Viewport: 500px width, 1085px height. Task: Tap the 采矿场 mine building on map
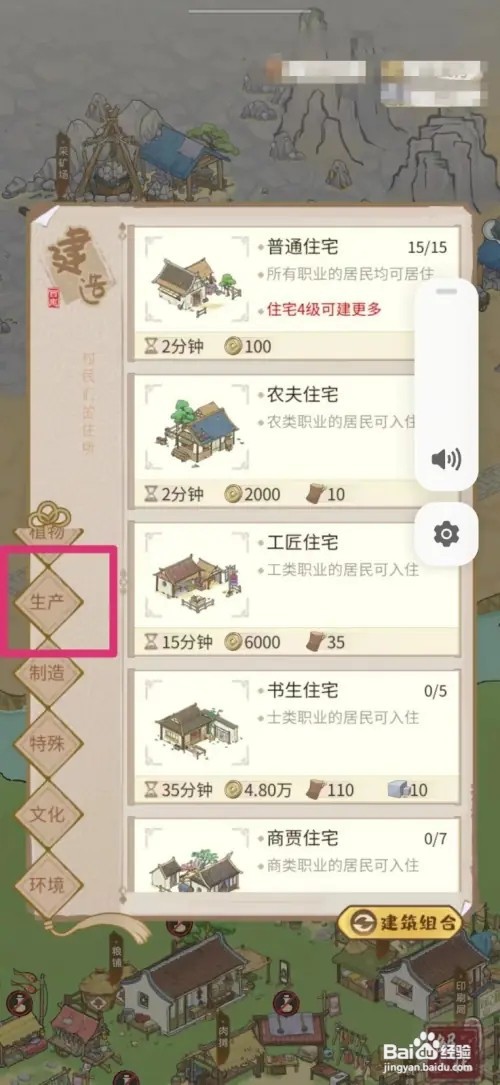pyautogui.click(x=111, y=158)
